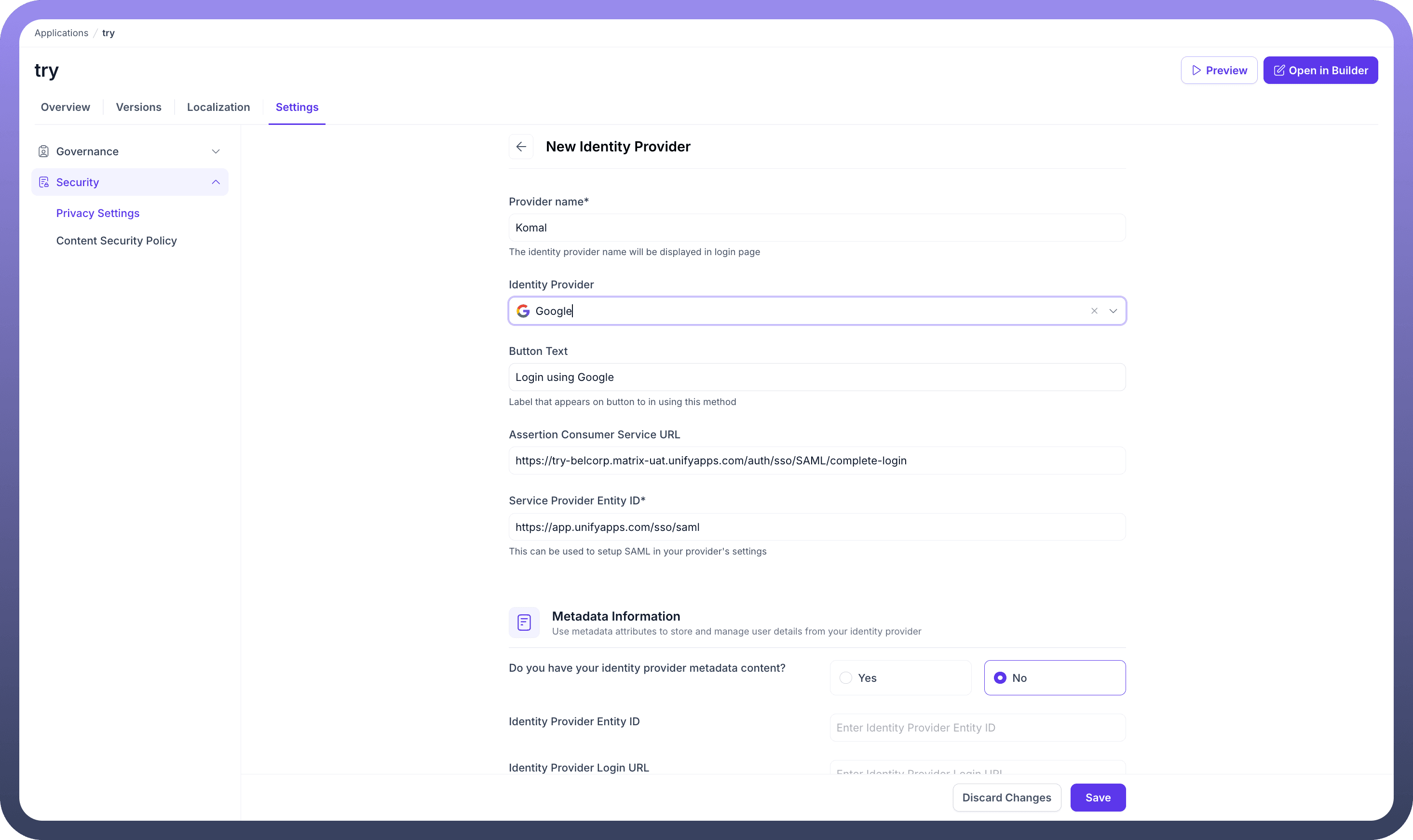
Task: Click the edit icon on Open in Builder
Action: pyautogui.click(x=1279, y=70)
